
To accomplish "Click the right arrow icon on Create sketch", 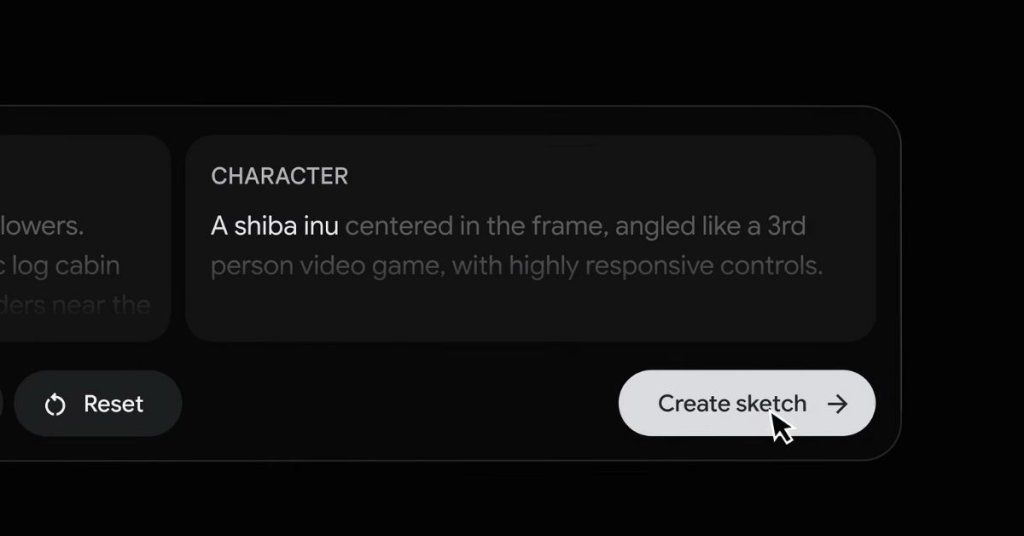I will (837, 404).
